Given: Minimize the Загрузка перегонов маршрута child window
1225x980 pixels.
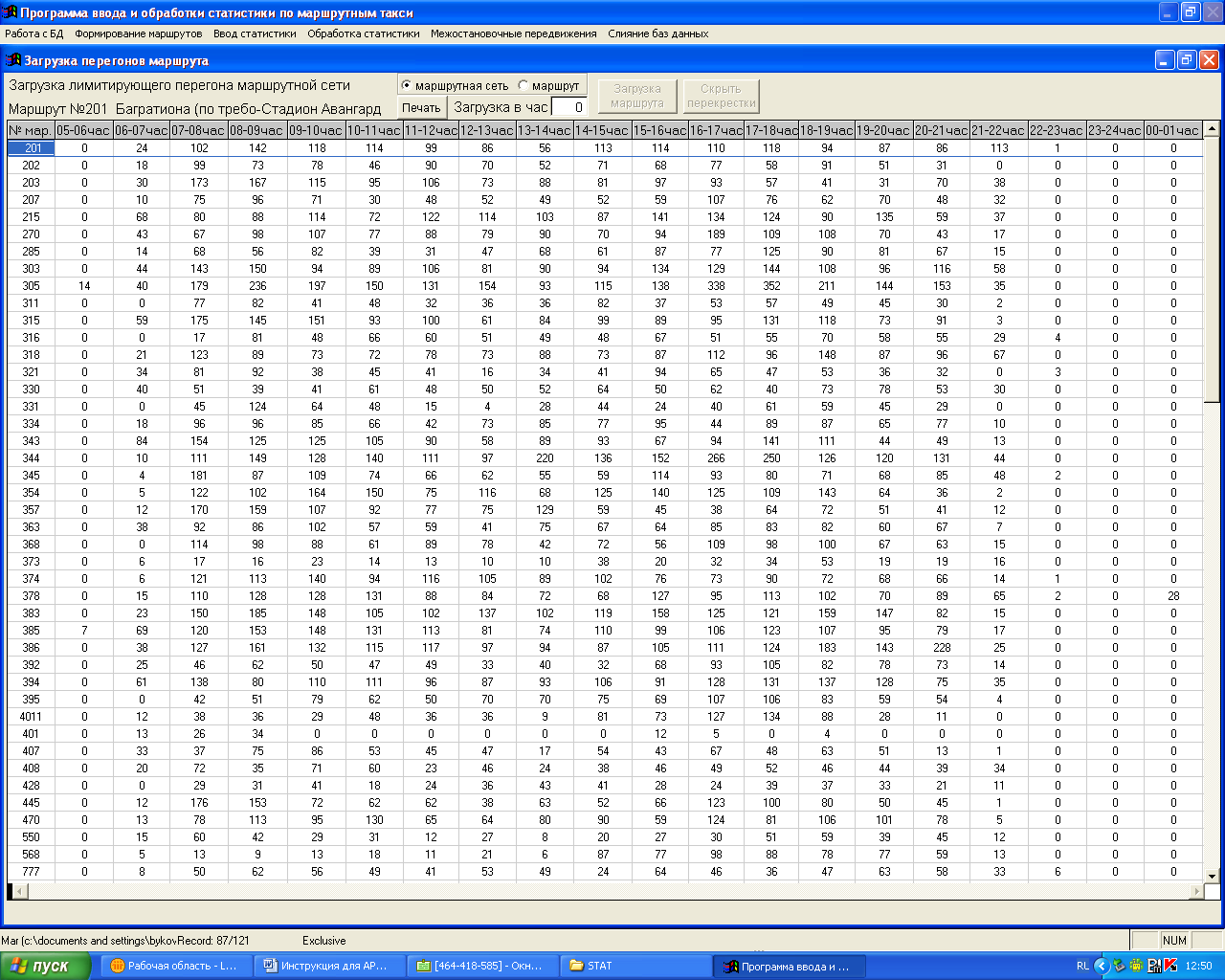Looking at the screenshot, I should [x=1165, y=60].
